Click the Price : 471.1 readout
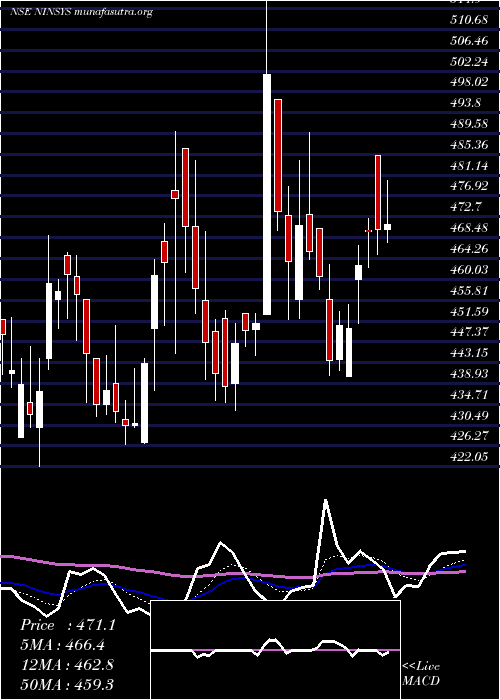The width and height of the screenshot is (500, 700). [68, 625]
